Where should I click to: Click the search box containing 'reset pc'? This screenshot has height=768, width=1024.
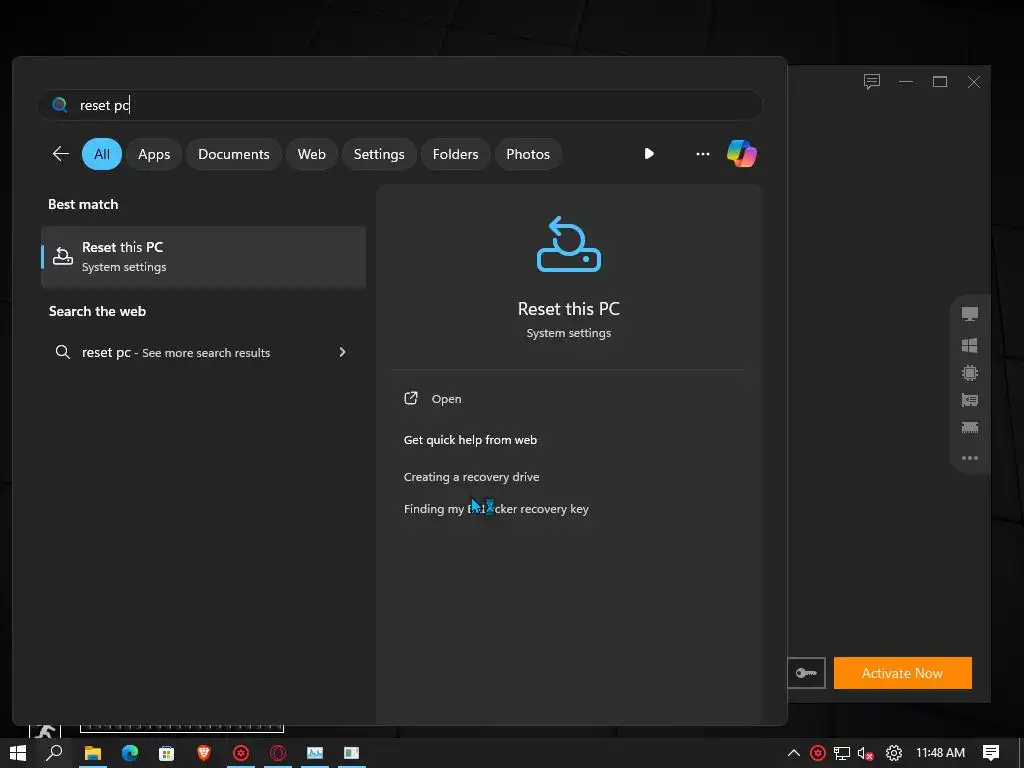[x=400, y=105]
